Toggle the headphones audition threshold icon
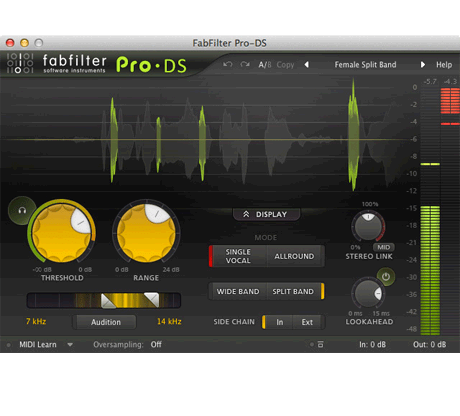 click(22, 210)
